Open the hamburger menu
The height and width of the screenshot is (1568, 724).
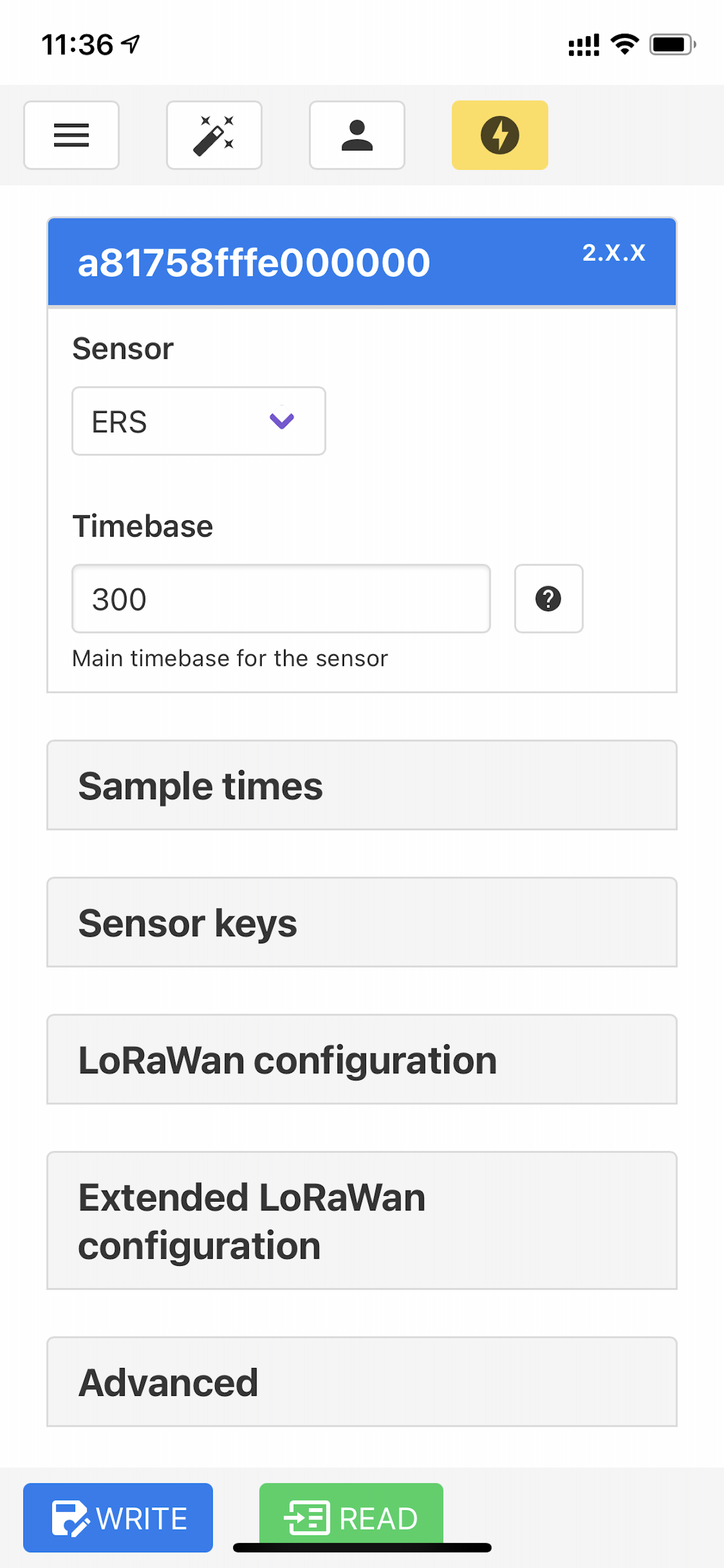point(71,135)
